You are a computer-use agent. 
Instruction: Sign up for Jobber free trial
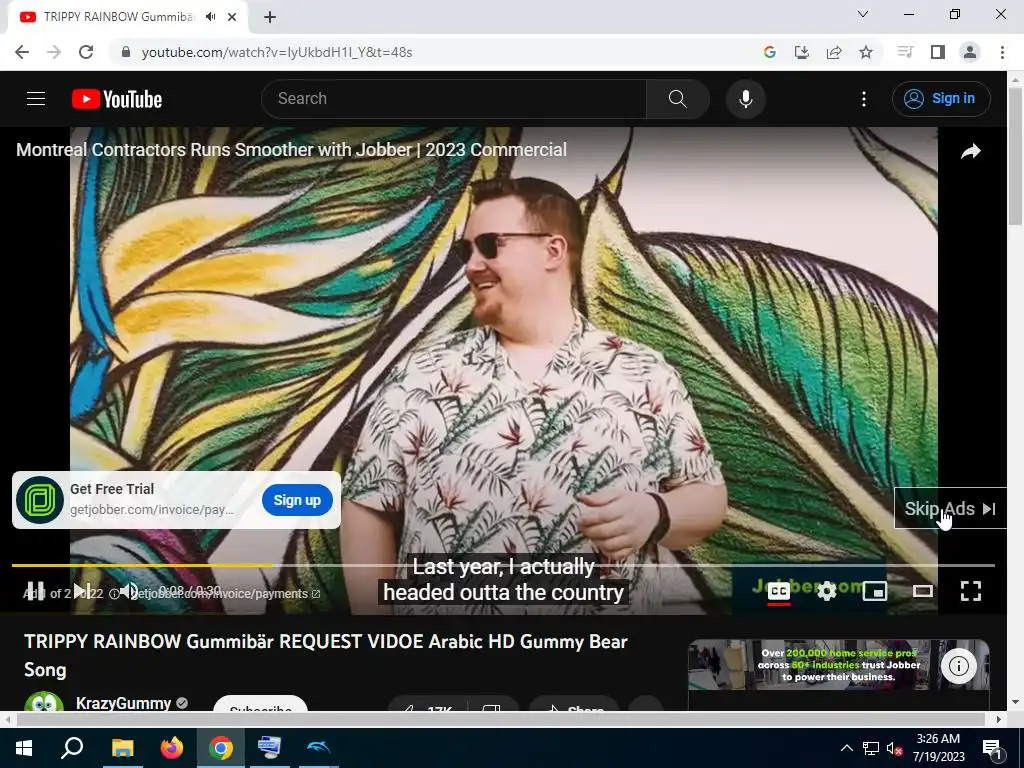click(x=297, y=500)
